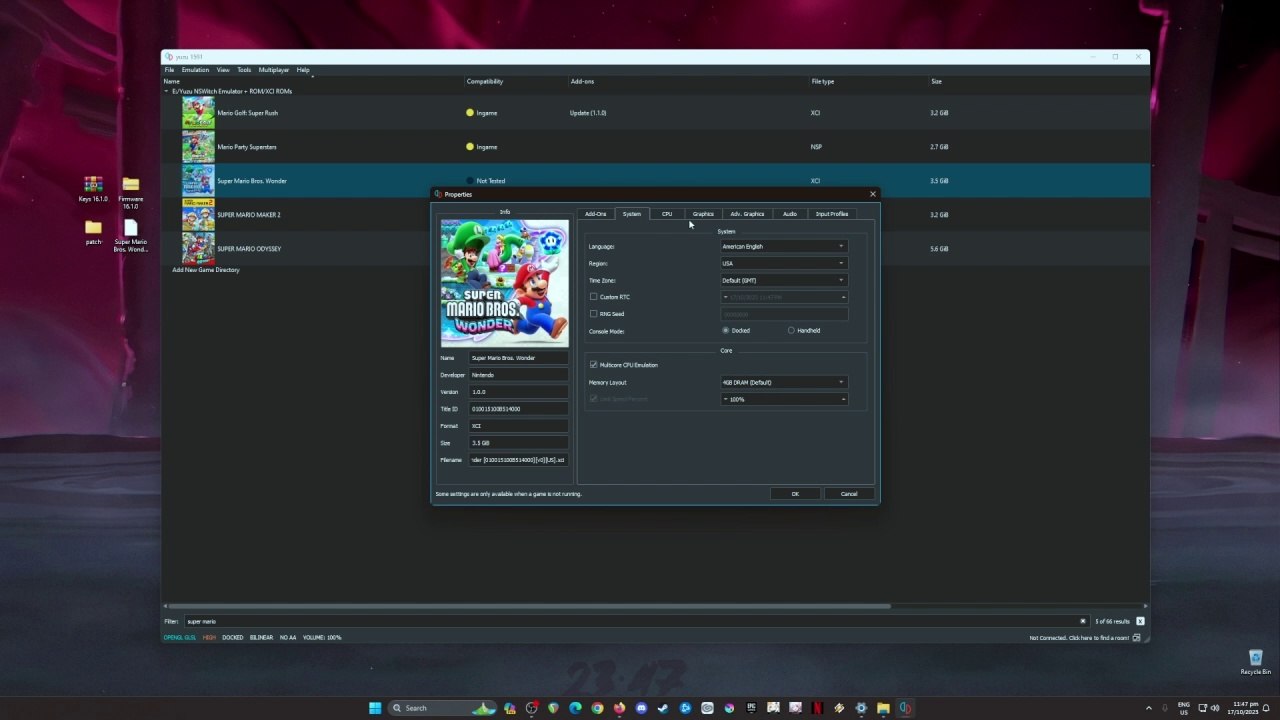Open Google Chrome in taskbar
The height and width of the screenshot is (720, 1280).
[x=597, y=708]
